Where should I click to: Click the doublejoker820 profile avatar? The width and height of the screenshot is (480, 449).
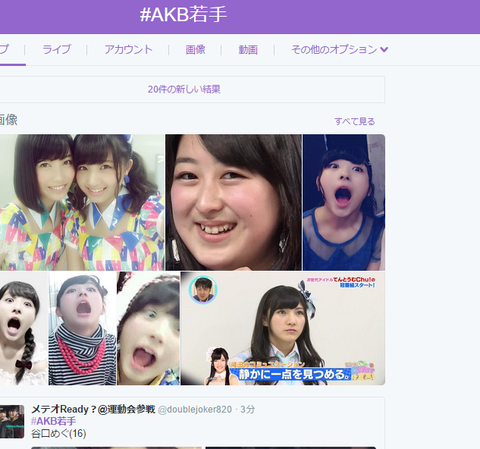click(x=12, y=421)
